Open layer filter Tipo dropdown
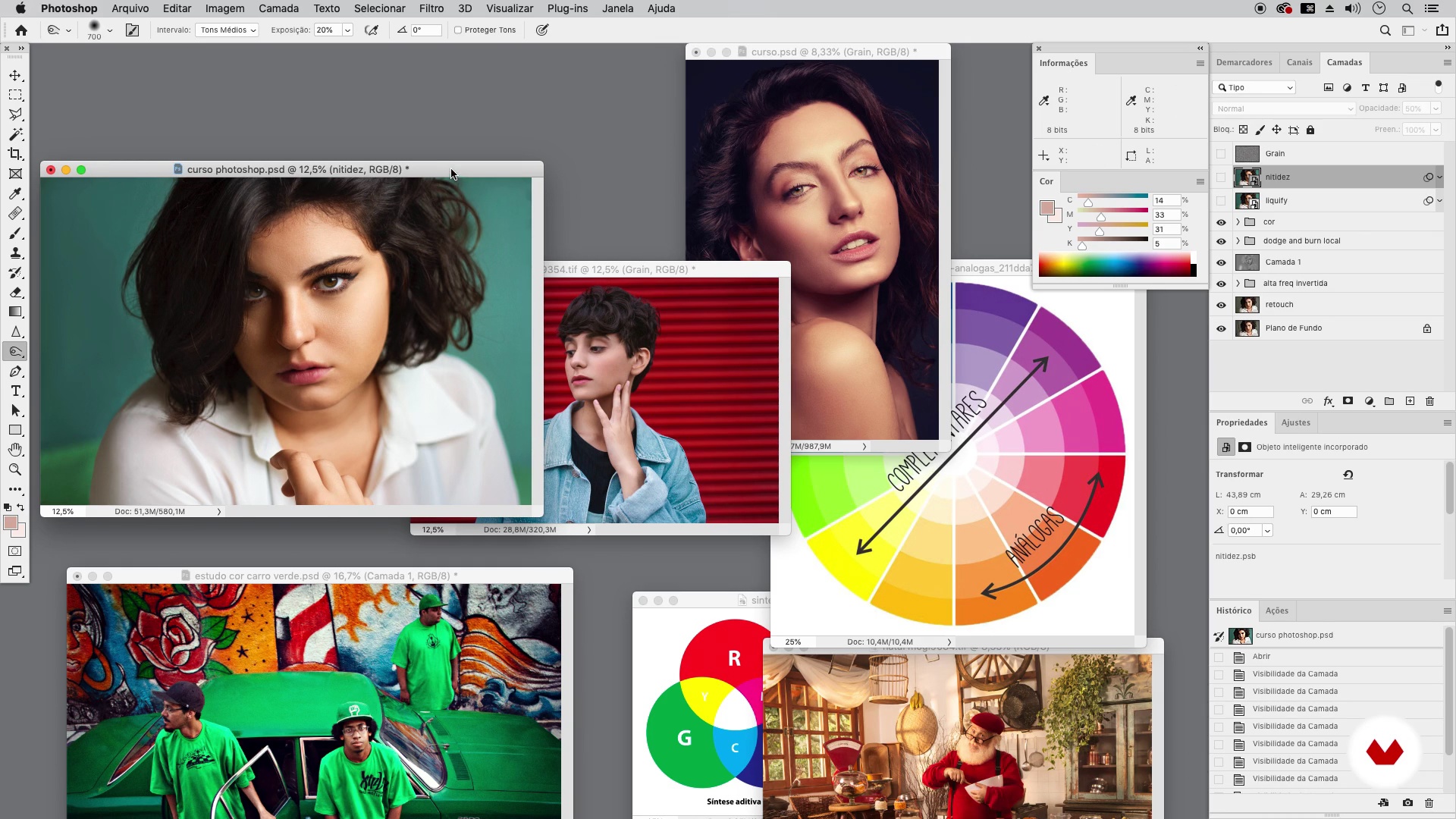The width and height of the screenshot is (1456, 819). tap(1254, 87)
